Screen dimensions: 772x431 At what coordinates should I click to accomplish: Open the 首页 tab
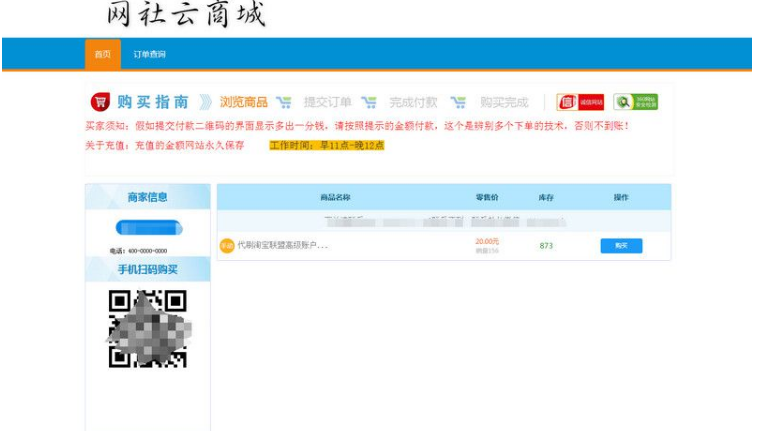pos(103,54)
